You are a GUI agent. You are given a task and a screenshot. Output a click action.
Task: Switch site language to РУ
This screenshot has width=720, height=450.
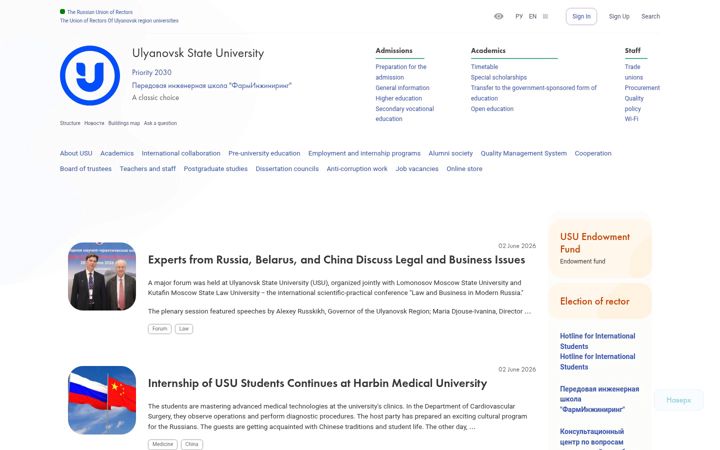[x=519, y=16]
